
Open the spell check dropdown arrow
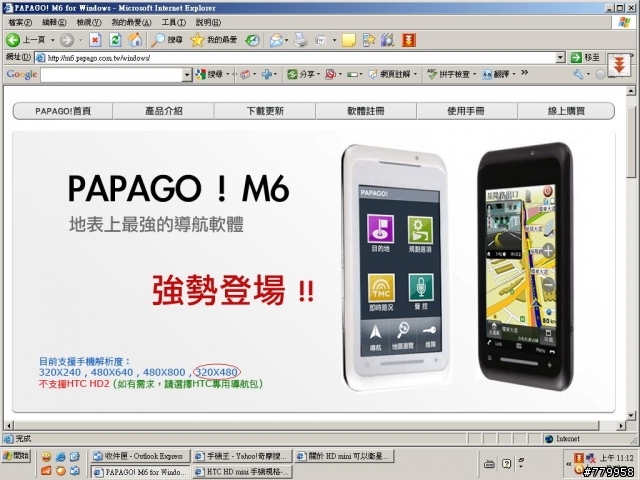474,74
